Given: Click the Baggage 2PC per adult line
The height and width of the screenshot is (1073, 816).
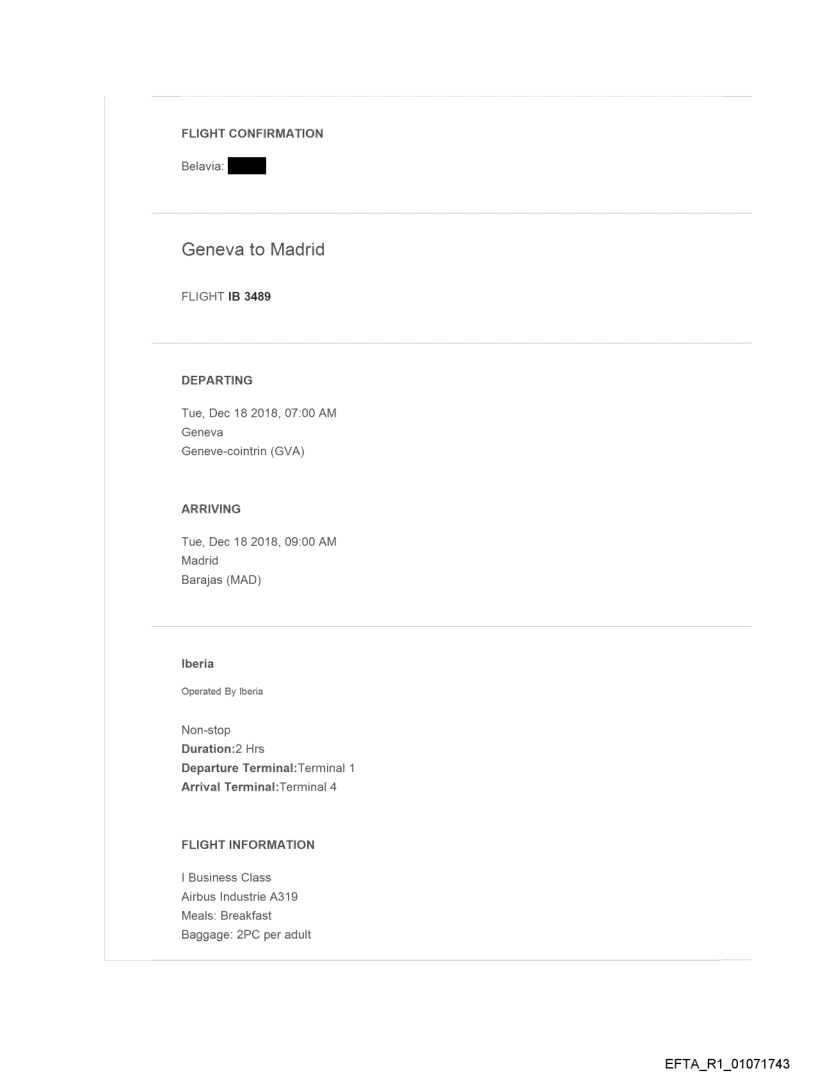Looking at the screenshot, I should coord(239,934).
